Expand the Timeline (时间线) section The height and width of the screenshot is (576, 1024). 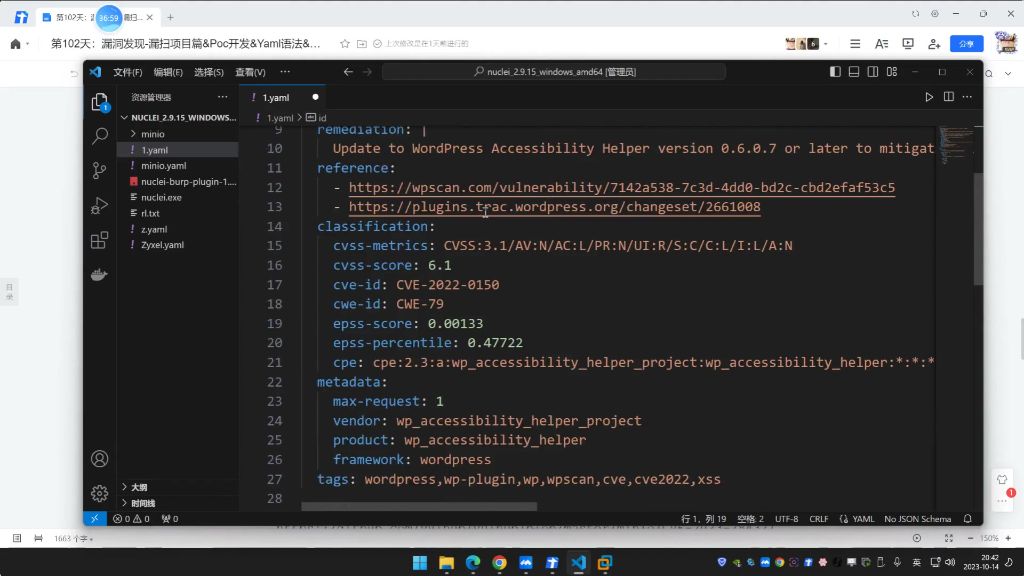click(x=178, y=503)
